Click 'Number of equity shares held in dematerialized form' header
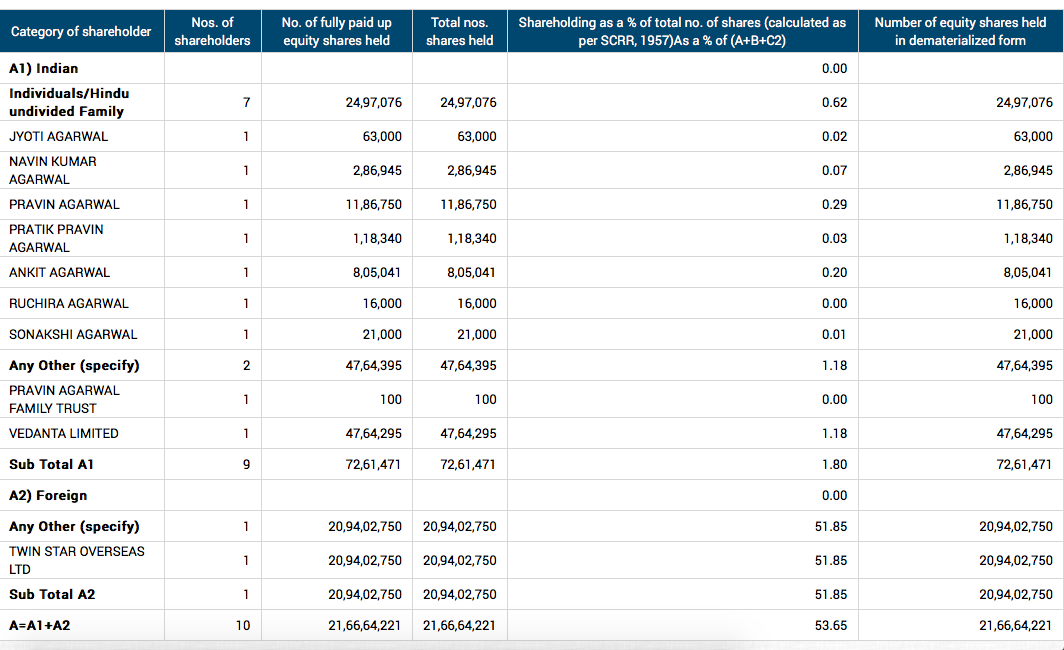The width and height of the screenshot is (1064, 650). coord(960,31)
